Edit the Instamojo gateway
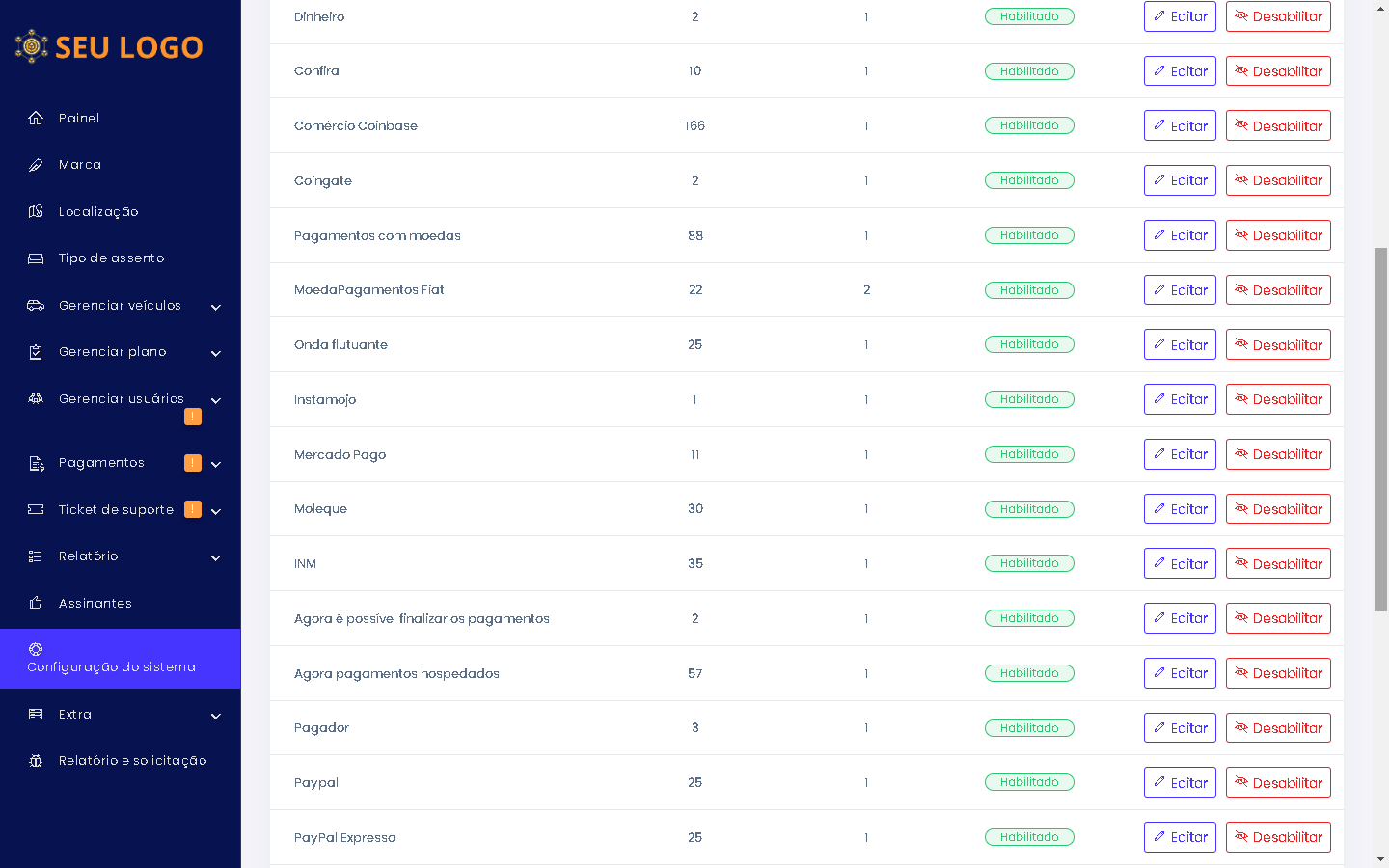Image resolution: width=1389 pixels, height=868 pixels. (1180, 399)
